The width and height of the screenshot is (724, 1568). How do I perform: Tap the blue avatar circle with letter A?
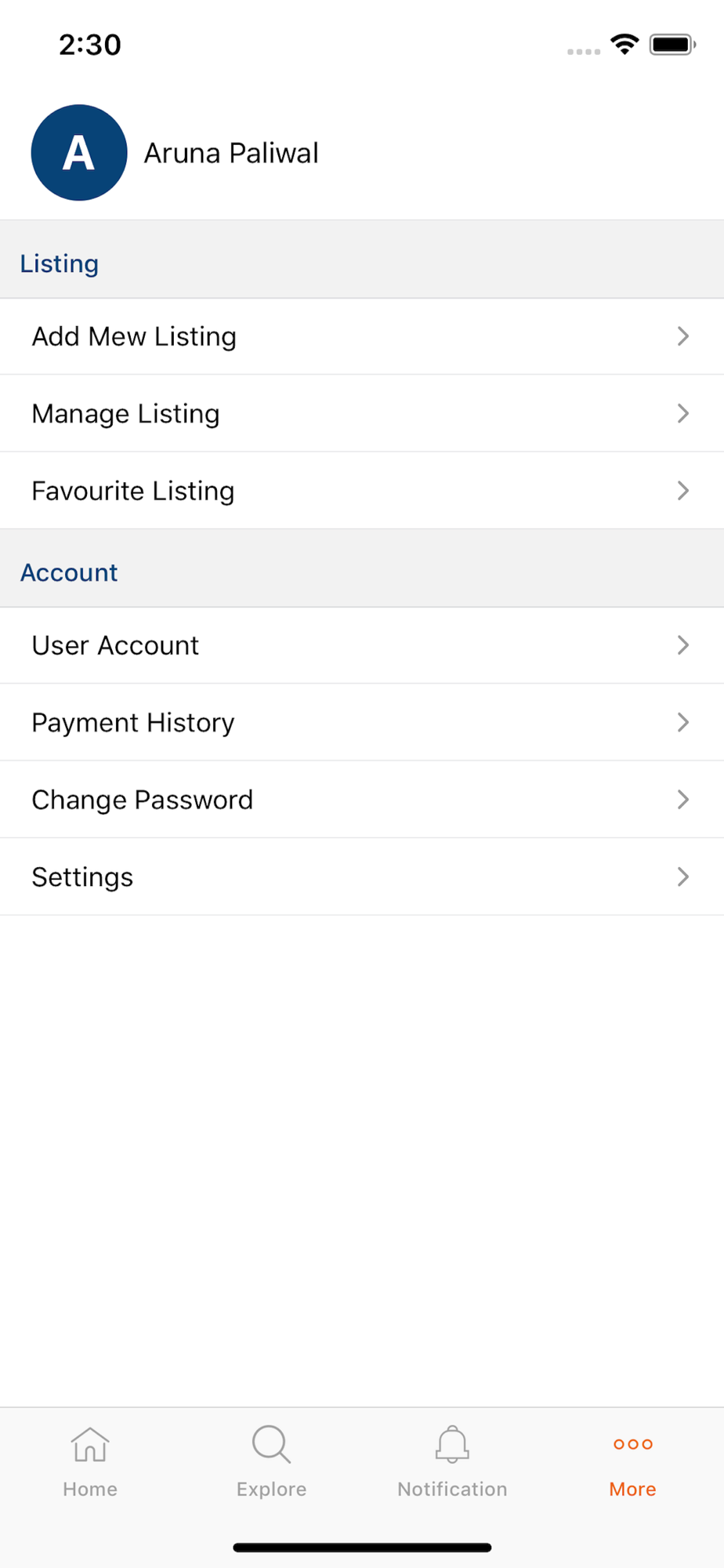coord(79,153)
